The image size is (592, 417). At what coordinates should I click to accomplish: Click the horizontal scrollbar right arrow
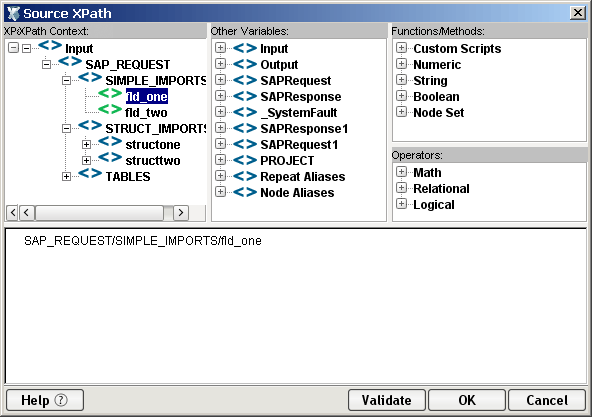pyautogui.click(x=181, y=213)
